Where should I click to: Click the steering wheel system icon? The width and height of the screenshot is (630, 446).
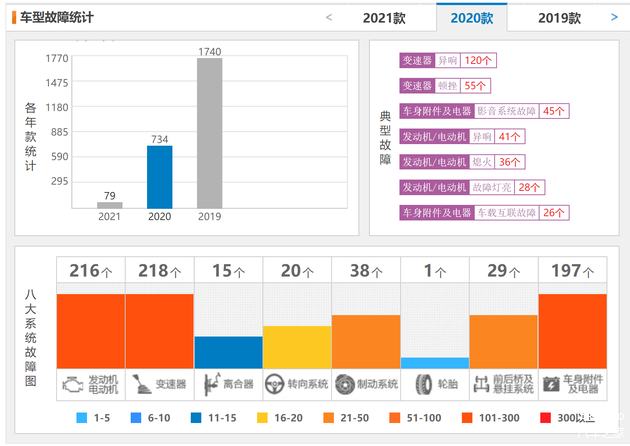275,383
